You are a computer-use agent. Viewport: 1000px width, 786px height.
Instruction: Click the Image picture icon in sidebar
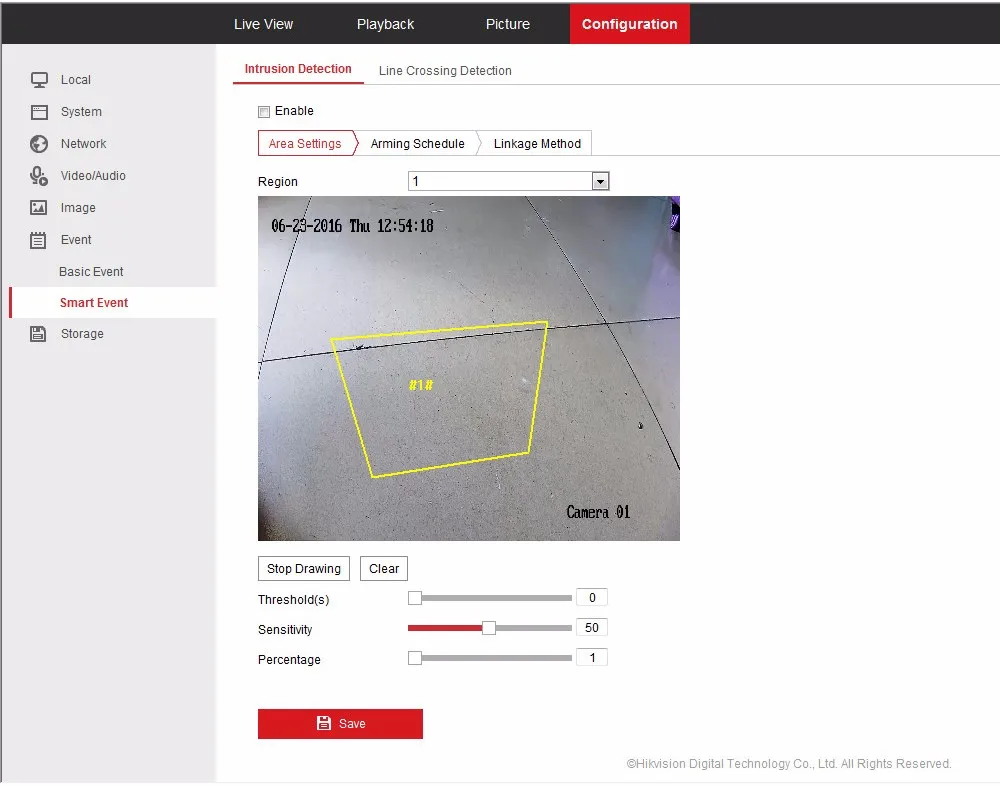tap(39, 208)
